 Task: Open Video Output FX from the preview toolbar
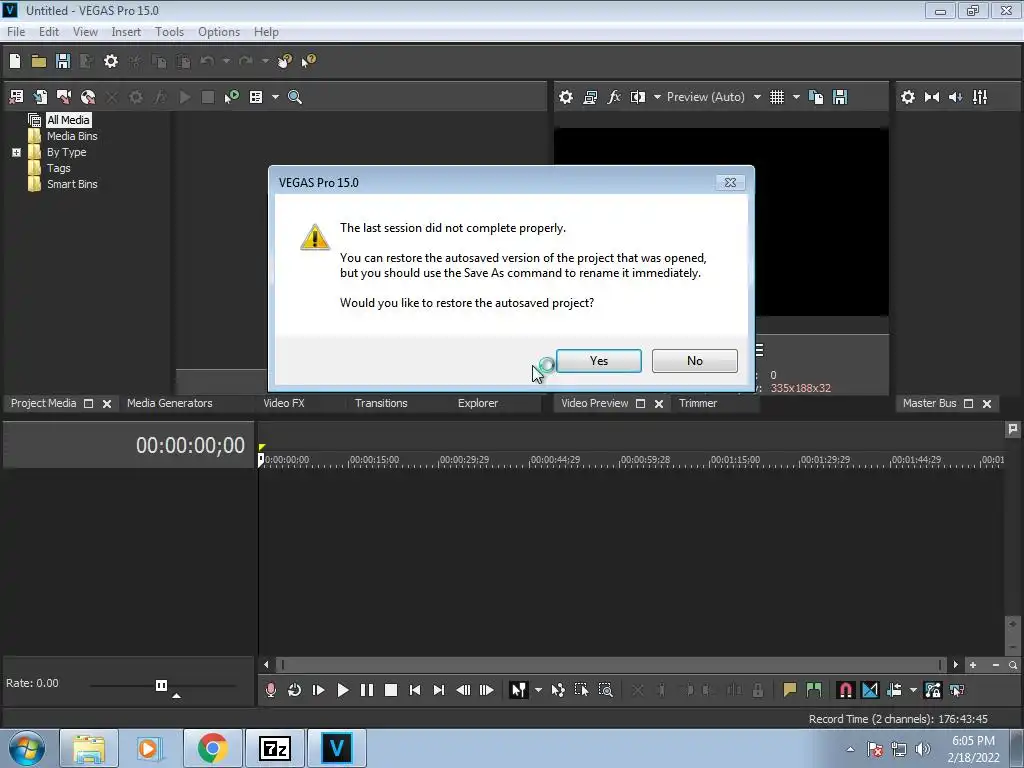click(613, 97)
